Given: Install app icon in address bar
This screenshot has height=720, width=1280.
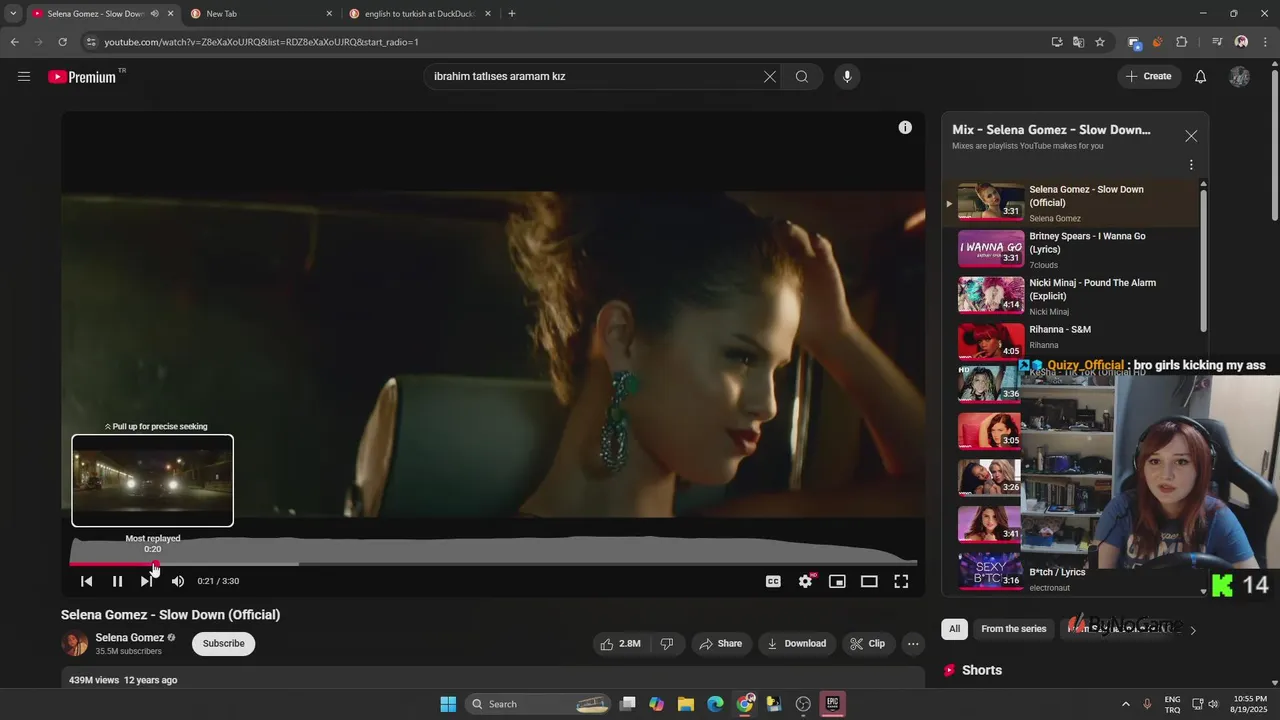Looking at the screenshot, I should (x=1057, y=42).
